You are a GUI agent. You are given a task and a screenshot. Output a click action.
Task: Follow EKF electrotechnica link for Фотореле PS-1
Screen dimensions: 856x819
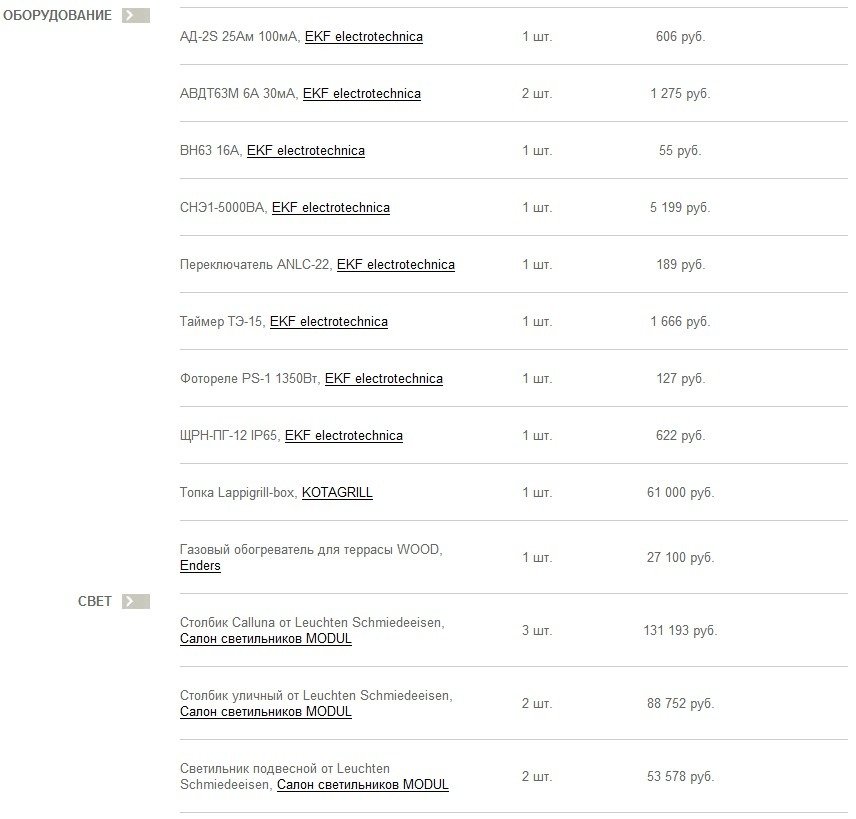click(383, 379)
